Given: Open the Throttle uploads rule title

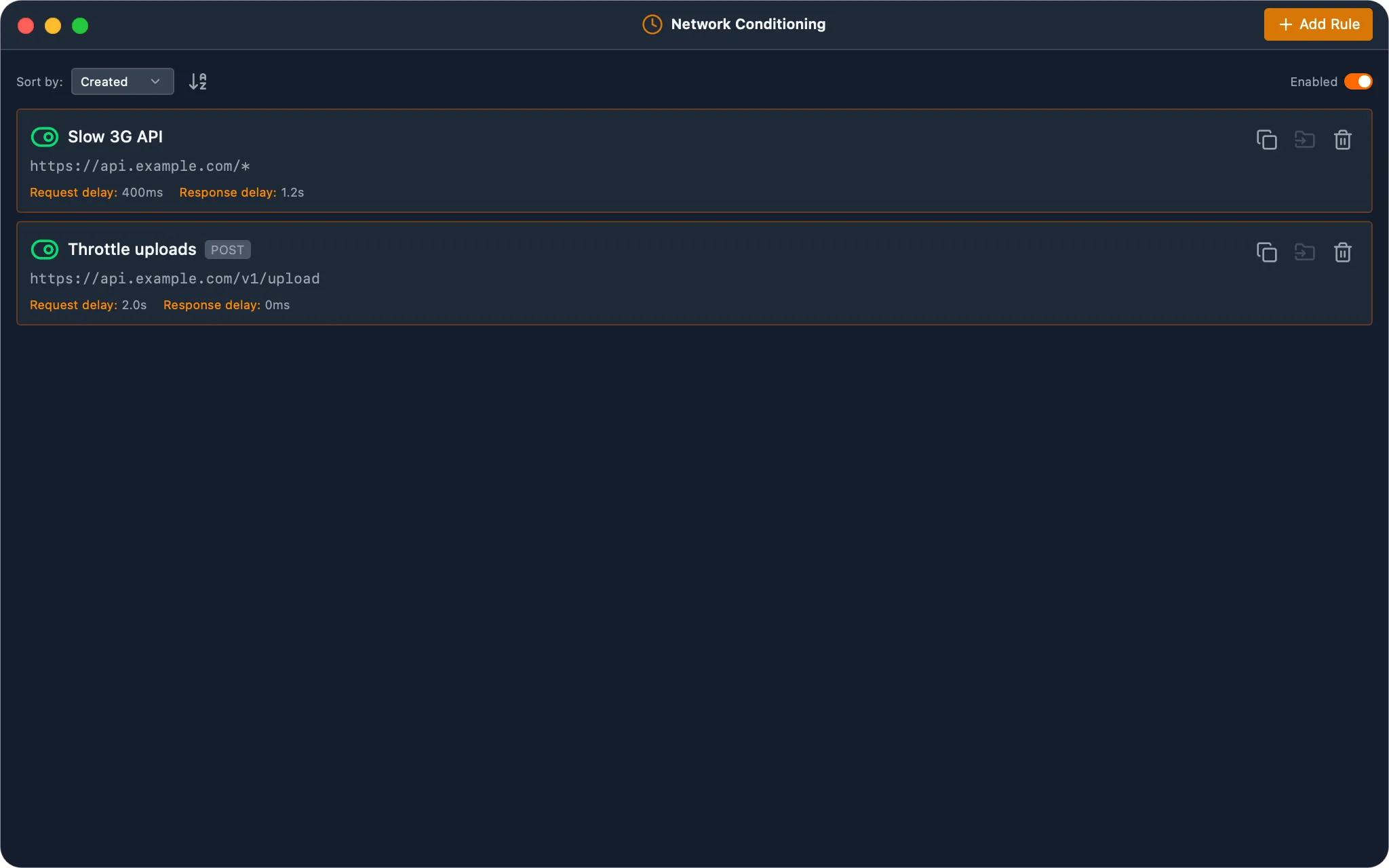Looking at the screenshot, I should [x=132, y=250].
